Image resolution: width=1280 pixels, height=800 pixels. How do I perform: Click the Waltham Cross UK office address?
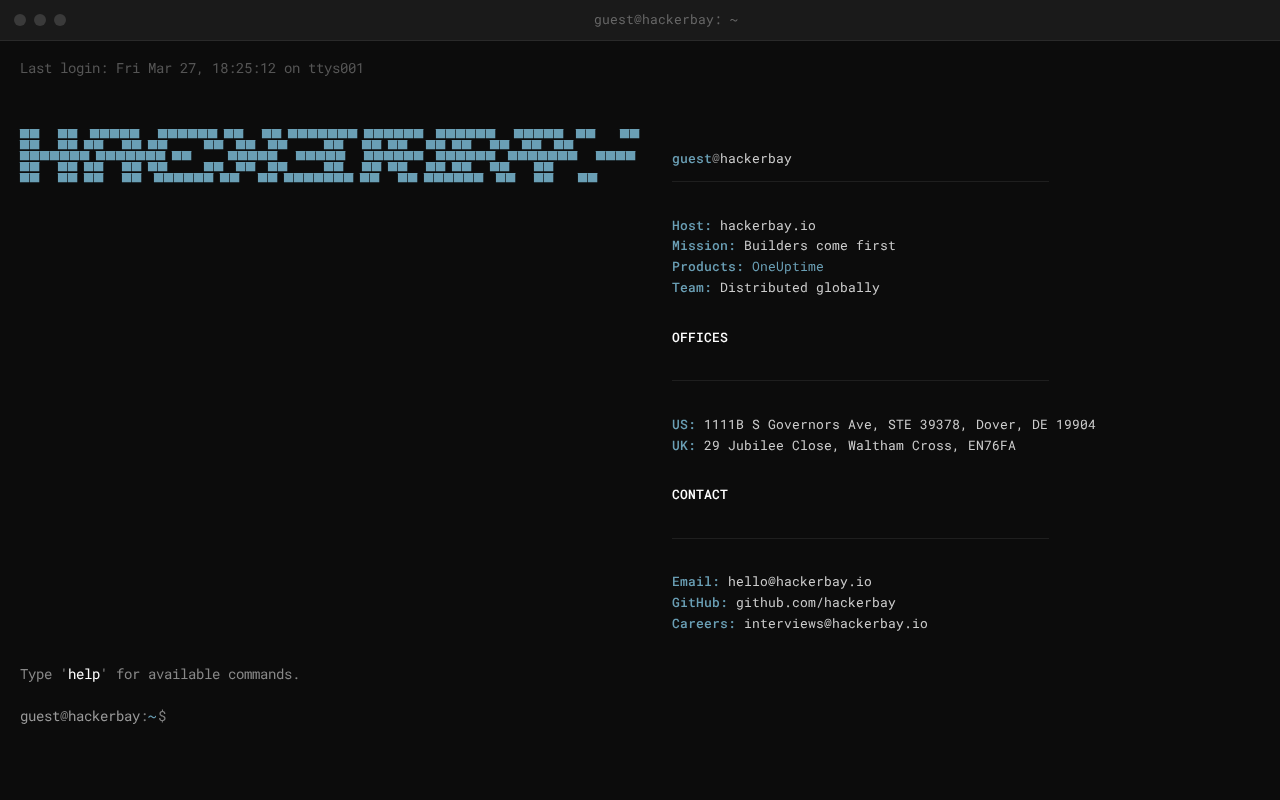[860, 446]
